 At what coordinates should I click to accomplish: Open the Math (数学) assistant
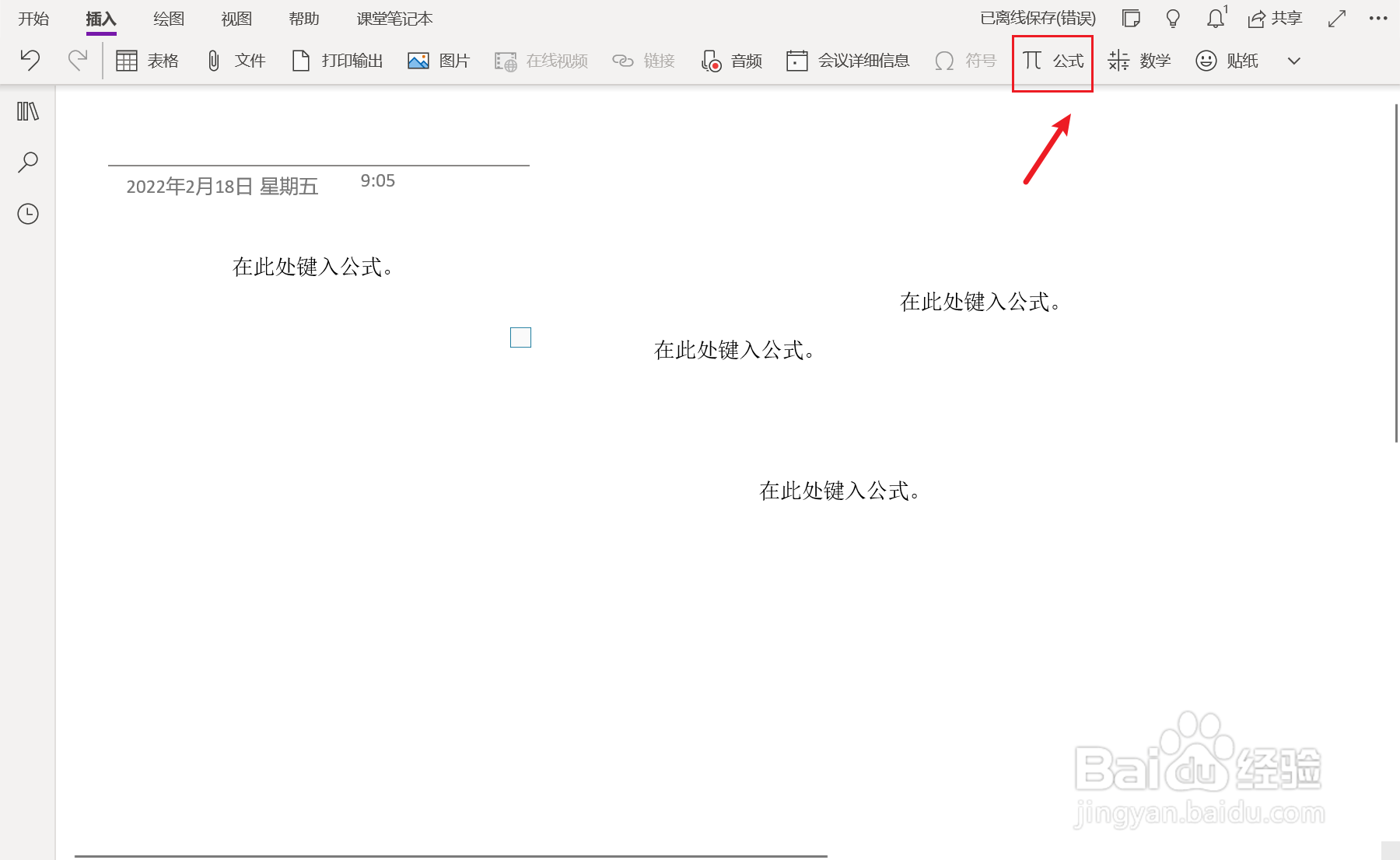tap(1139, 61)
